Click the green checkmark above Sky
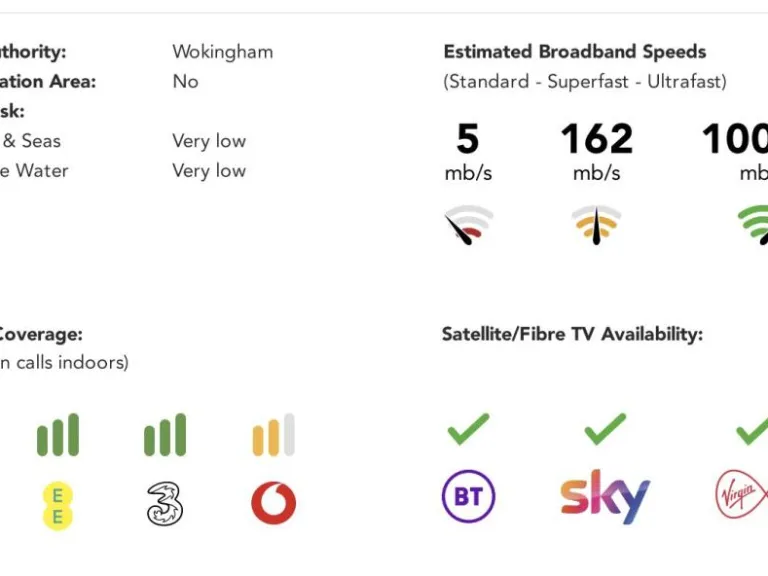Viewport: 768px width, 576px height. [x=605, y=429]
